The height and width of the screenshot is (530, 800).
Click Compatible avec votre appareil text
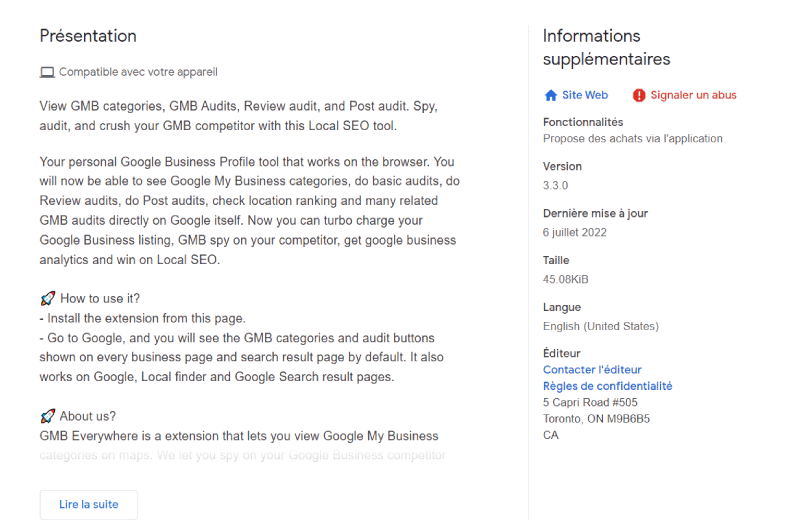click(138, 72)
